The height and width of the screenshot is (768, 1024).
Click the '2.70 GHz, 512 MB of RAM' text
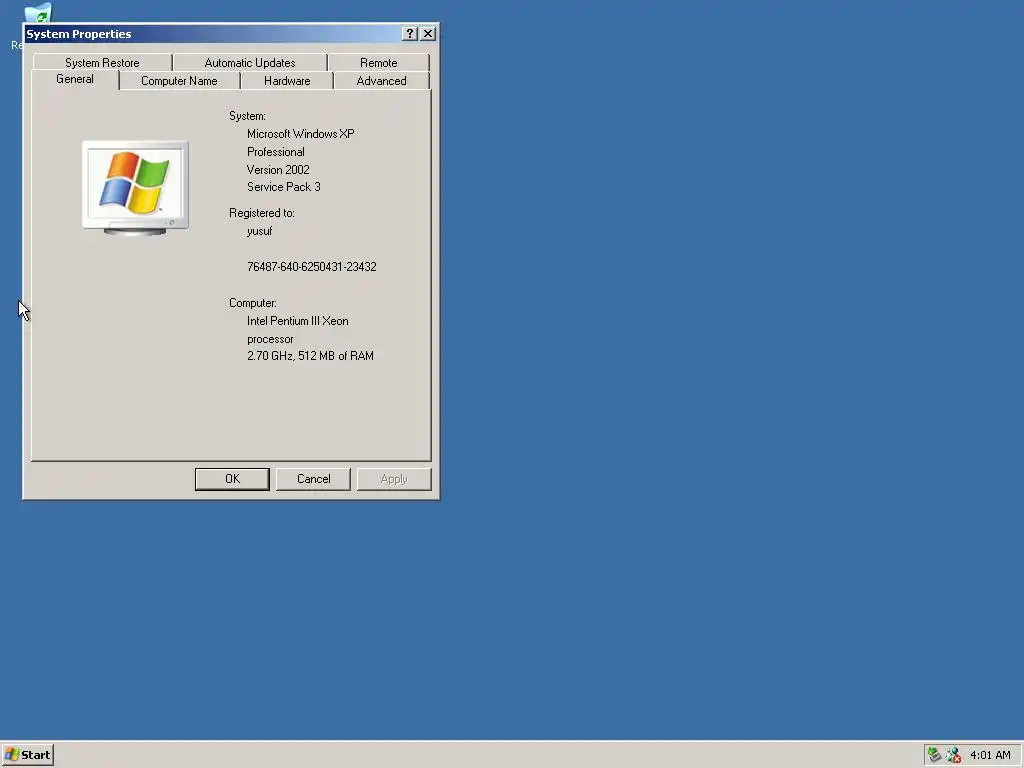pos(310,356)
